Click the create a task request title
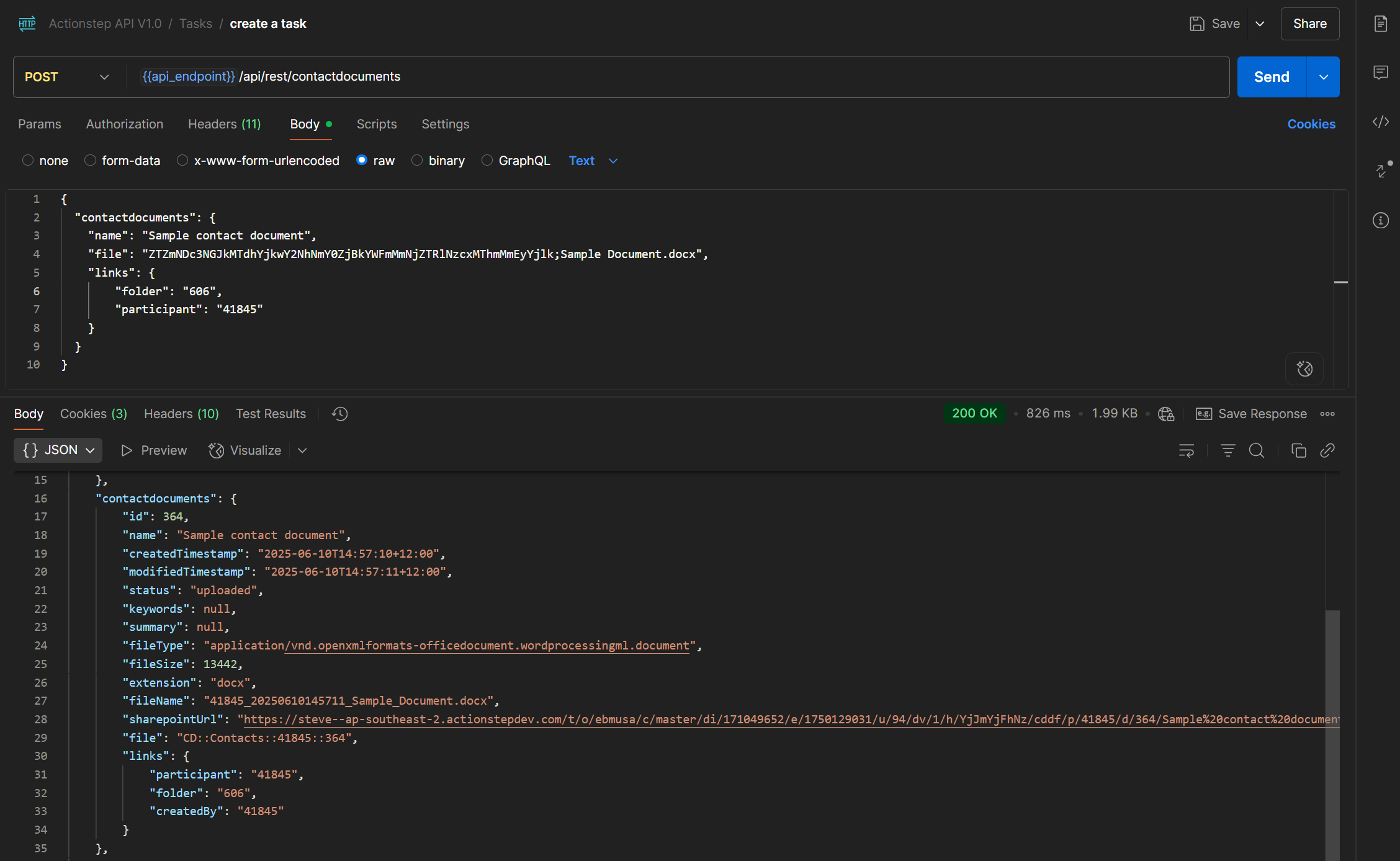 coord(268,24)
